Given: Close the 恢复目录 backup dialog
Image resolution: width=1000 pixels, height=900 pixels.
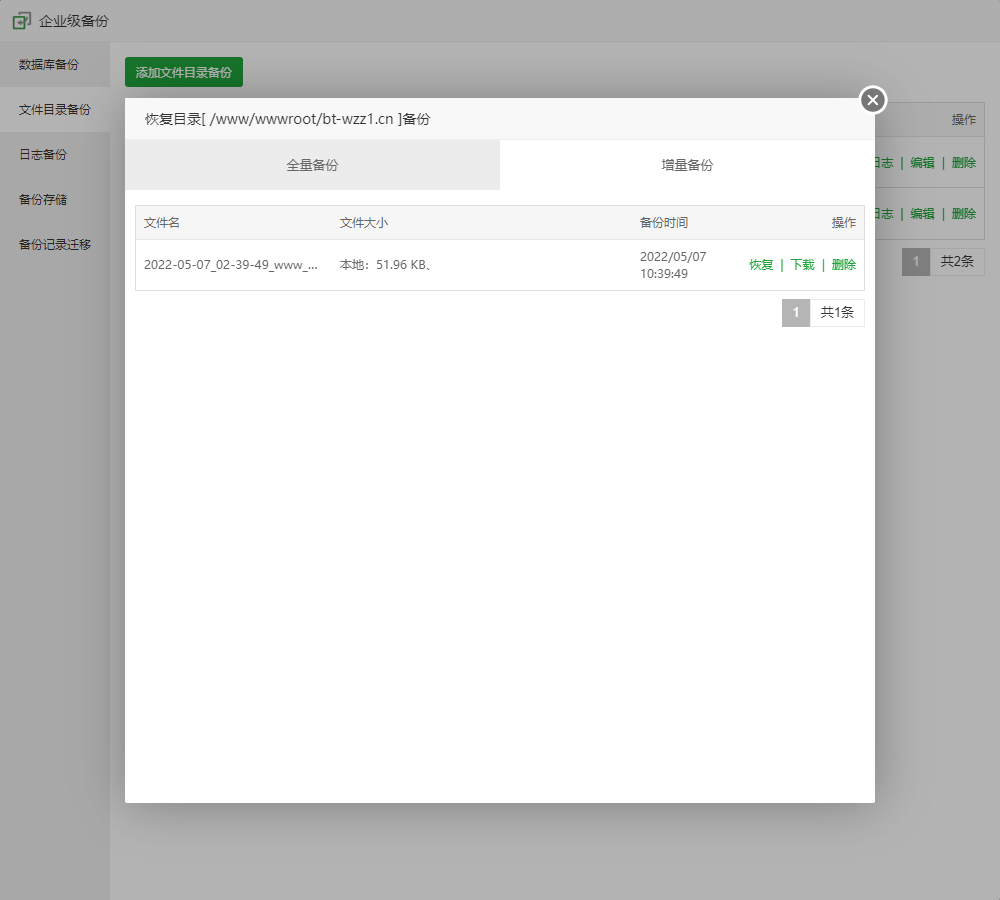Looking at the screenshot, I should (873, 100).
